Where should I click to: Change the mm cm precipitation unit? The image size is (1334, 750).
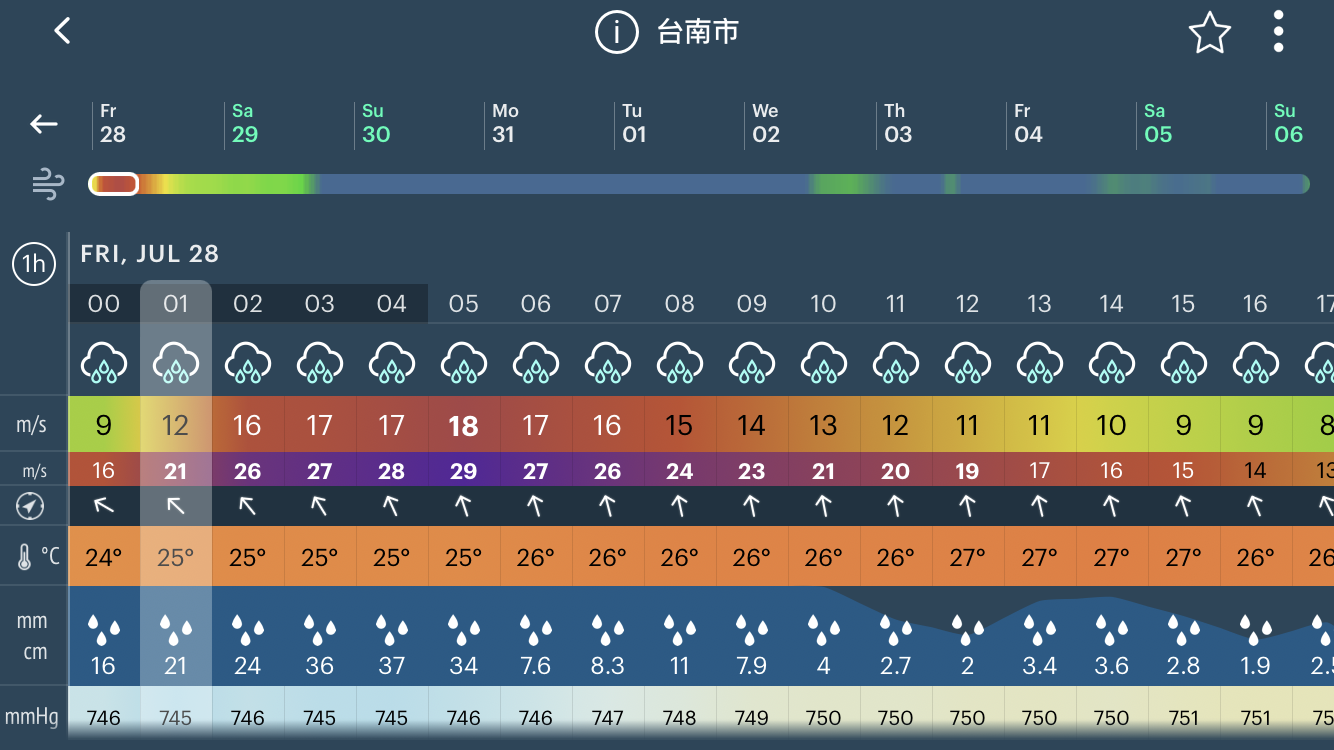coord(33,636)
